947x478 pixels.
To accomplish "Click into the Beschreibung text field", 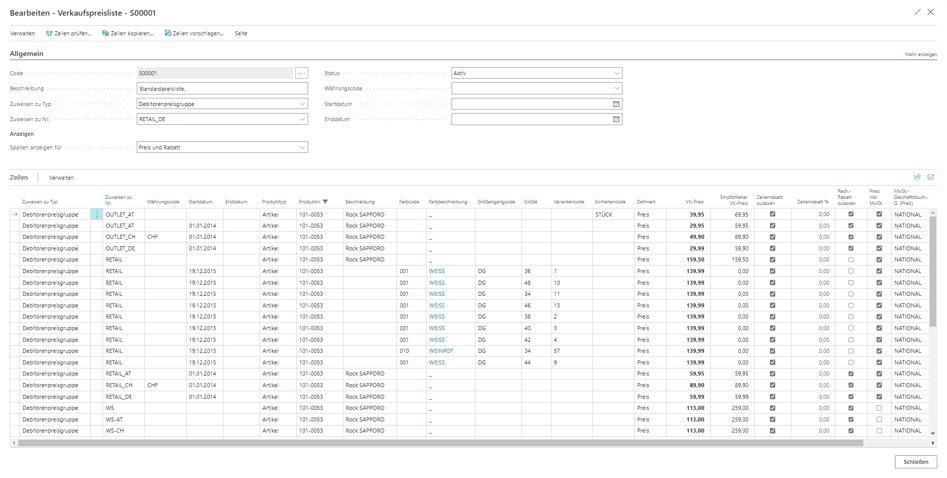I will tap(220, 88).
